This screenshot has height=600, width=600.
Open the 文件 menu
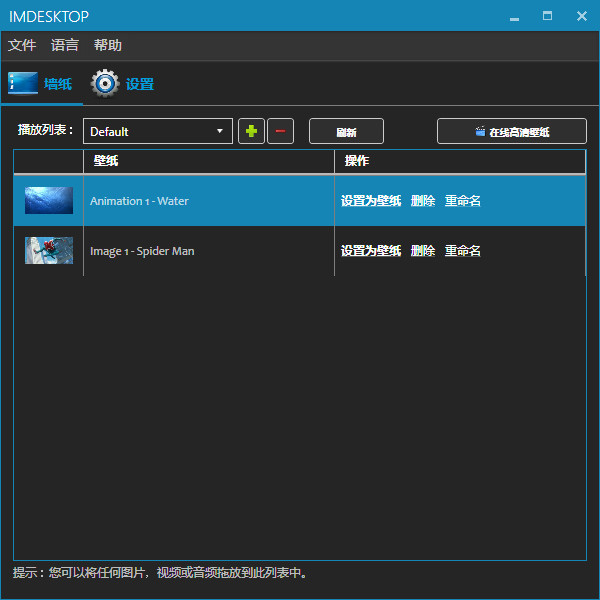pos(22,45)
